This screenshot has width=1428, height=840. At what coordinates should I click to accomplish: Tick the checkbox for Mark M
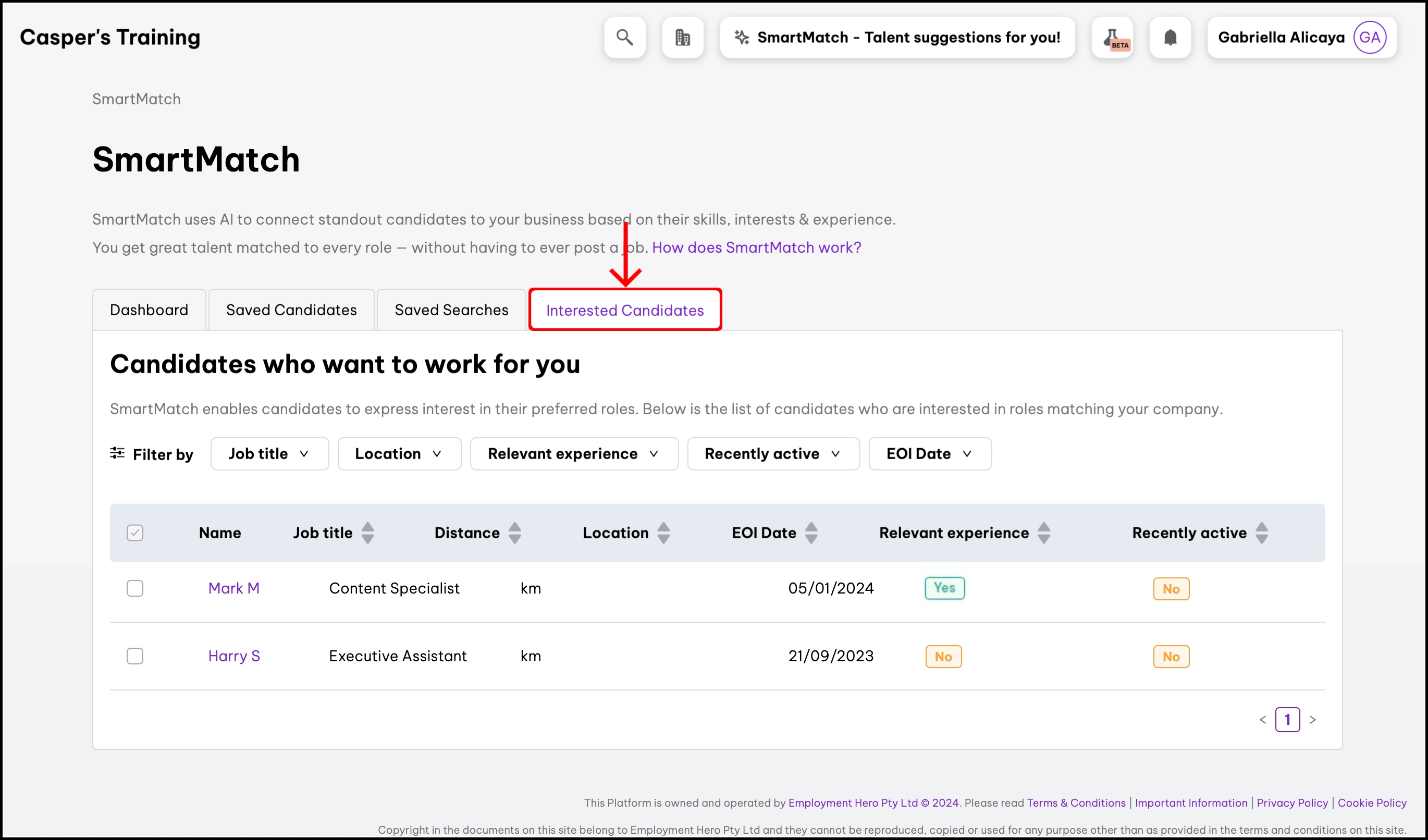tap(135, 588)
